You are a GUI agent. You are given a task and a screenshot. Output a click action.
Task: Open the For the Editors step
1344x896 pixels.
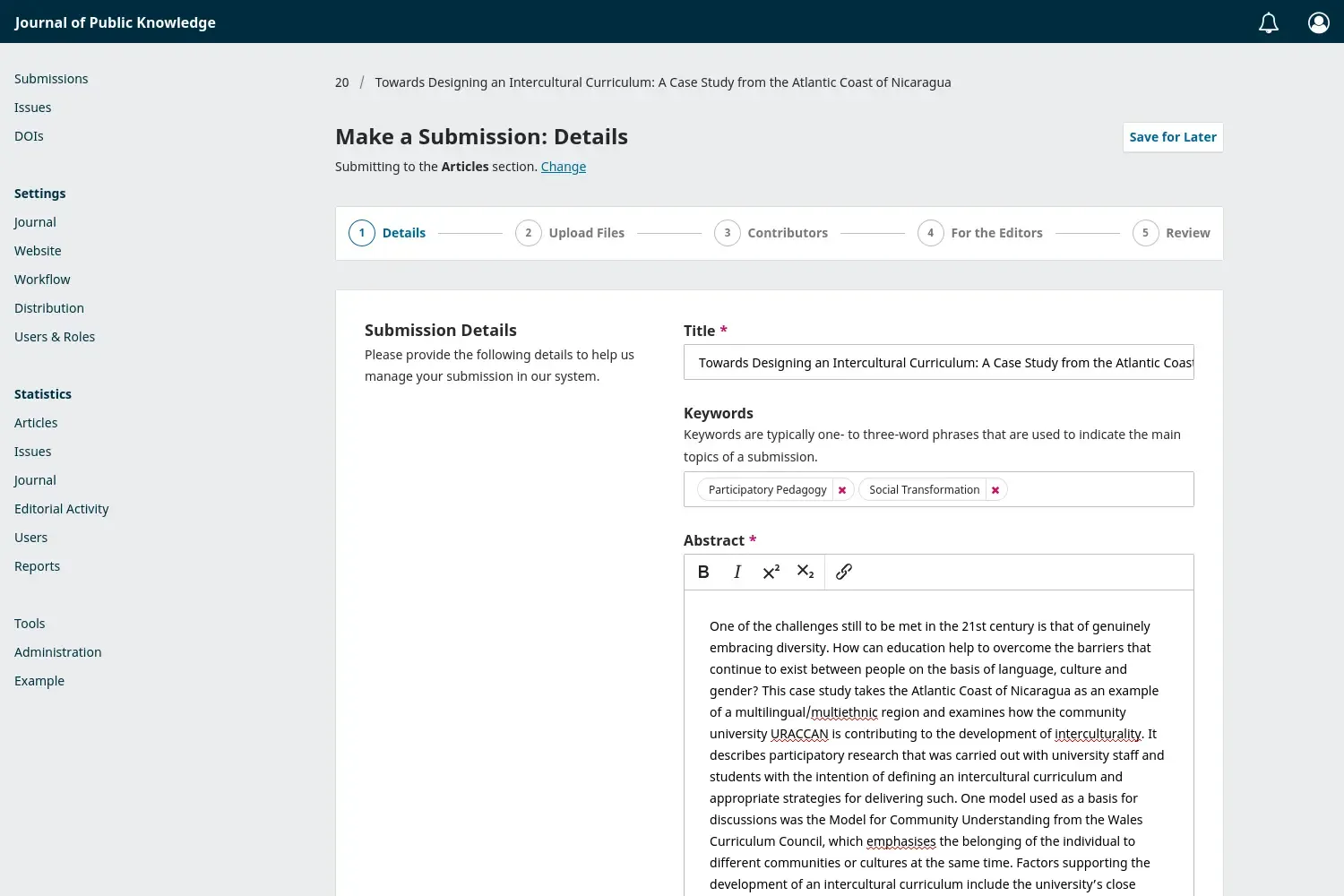click(996, 233)
